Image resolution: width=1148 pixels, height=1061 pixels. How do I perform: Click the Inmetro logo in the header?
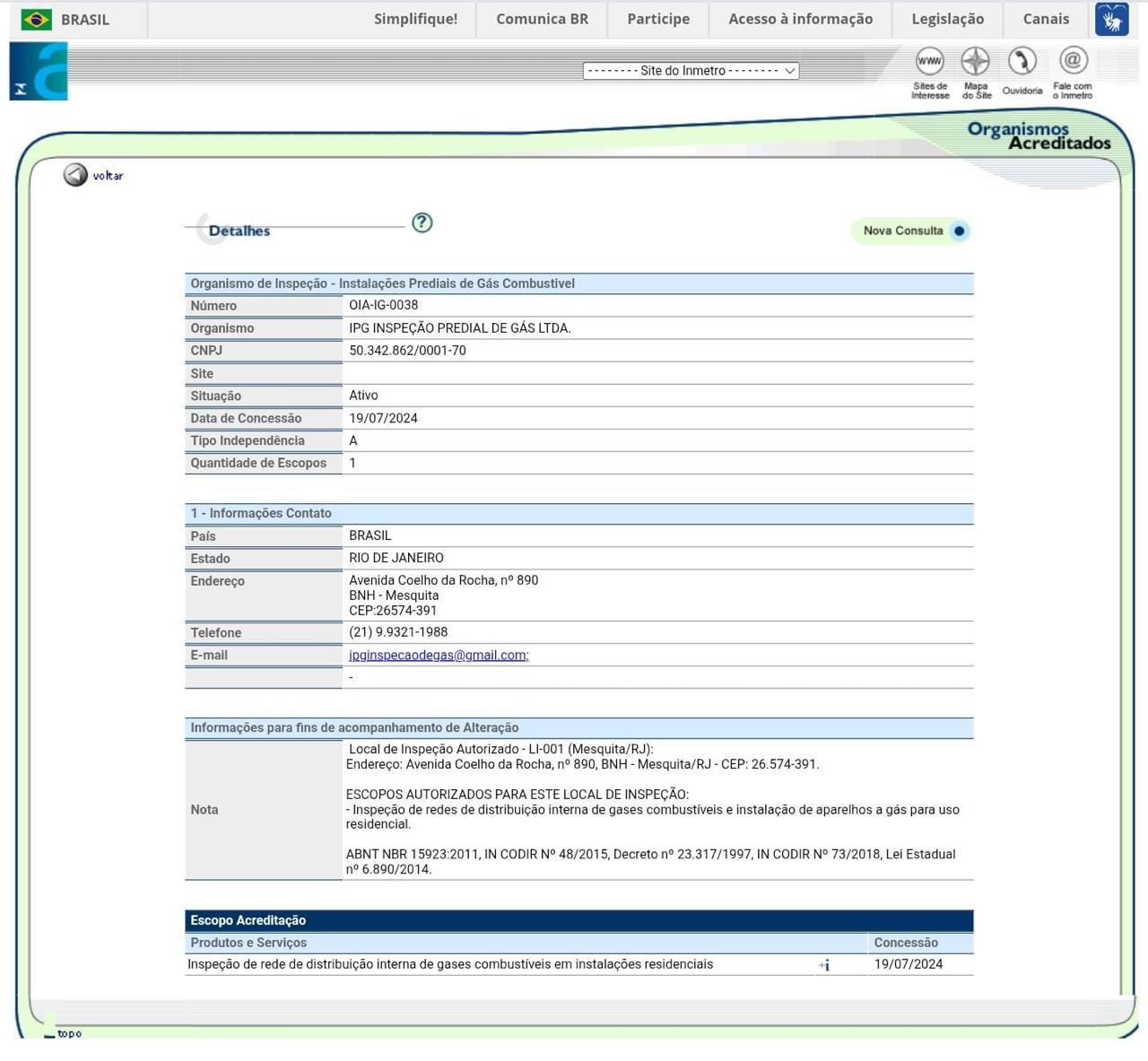[38, 71]
